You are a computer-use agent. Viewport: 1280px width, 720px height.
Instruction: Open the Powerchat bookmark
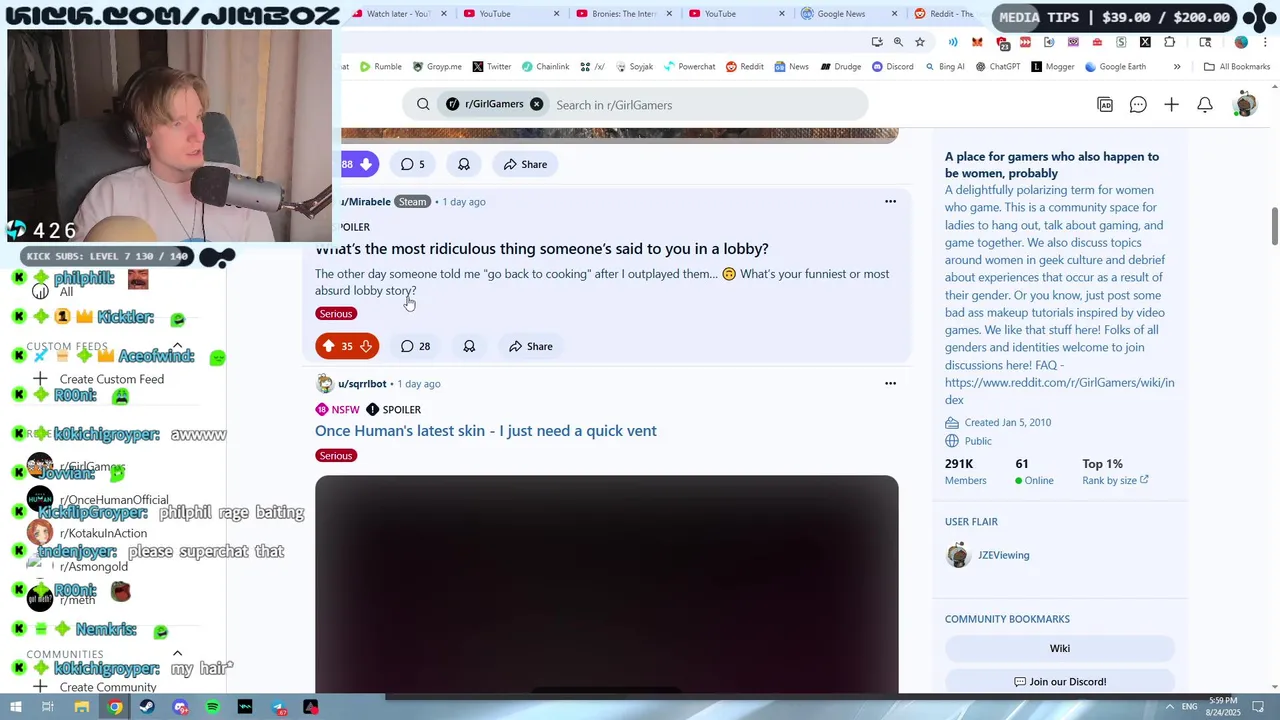pyautogui.click(x=689, y=67)
